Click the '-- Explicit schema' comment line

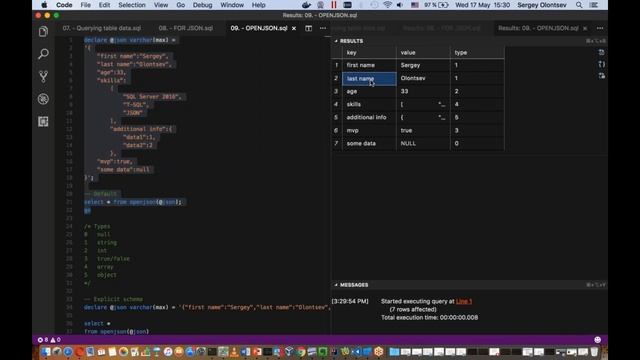click(113, 299)
